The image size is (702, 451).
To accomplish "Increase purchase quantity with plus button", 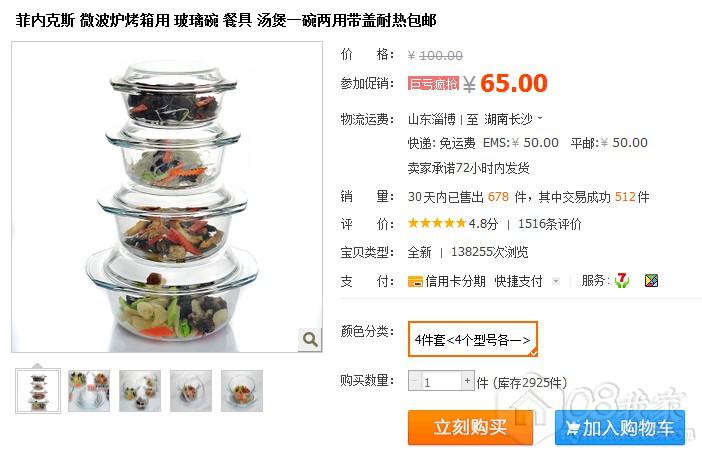I will tap(467, 381).
